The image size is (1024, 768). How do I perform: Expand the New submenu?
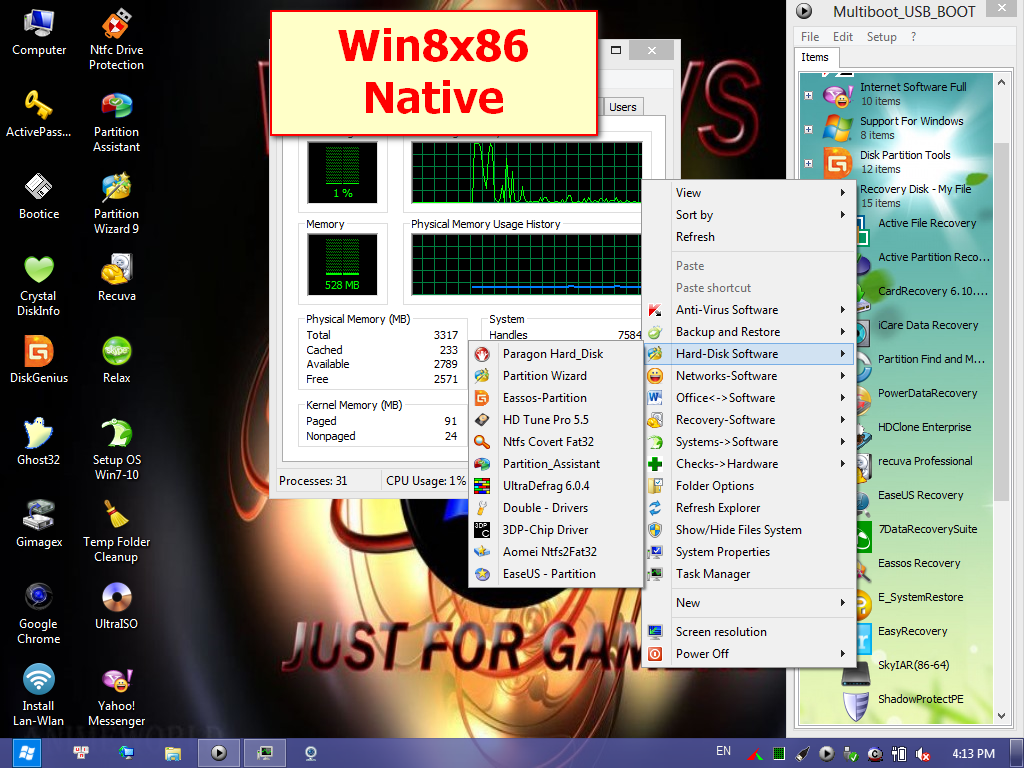[748, 603]
